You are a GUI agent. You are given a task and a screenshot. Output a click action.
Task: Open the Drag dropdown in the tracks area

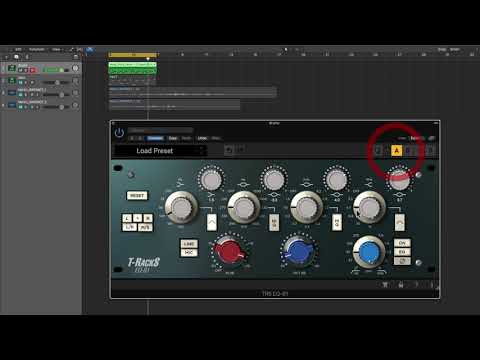click(455, 49)
